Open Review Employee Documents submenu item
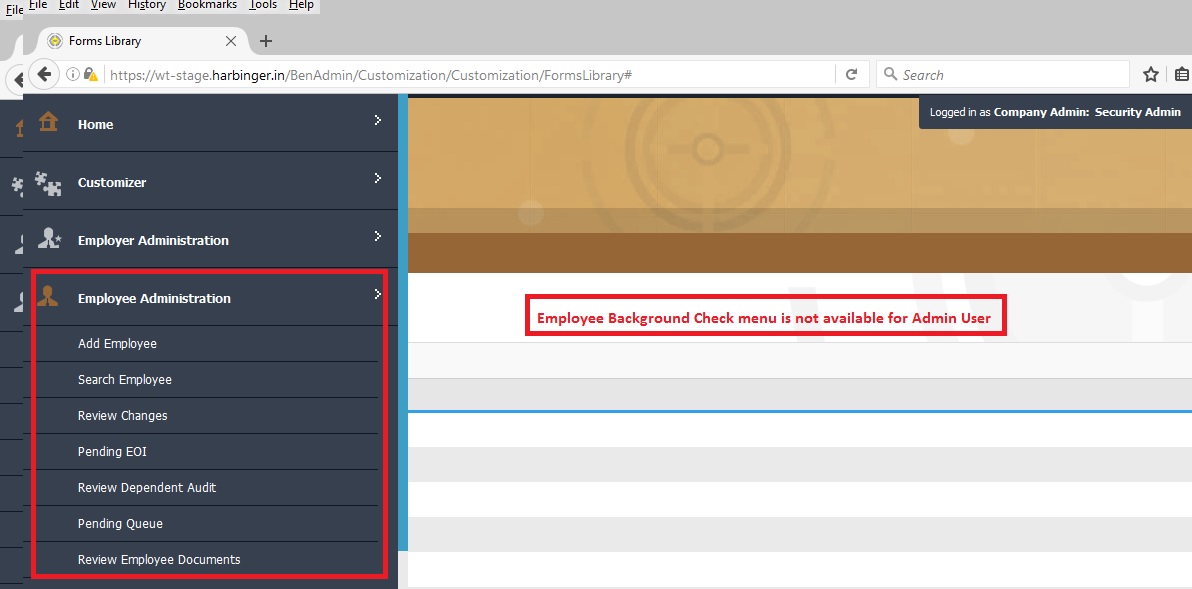The width and height of the screenshot is (1192, 589). [159, 559]
